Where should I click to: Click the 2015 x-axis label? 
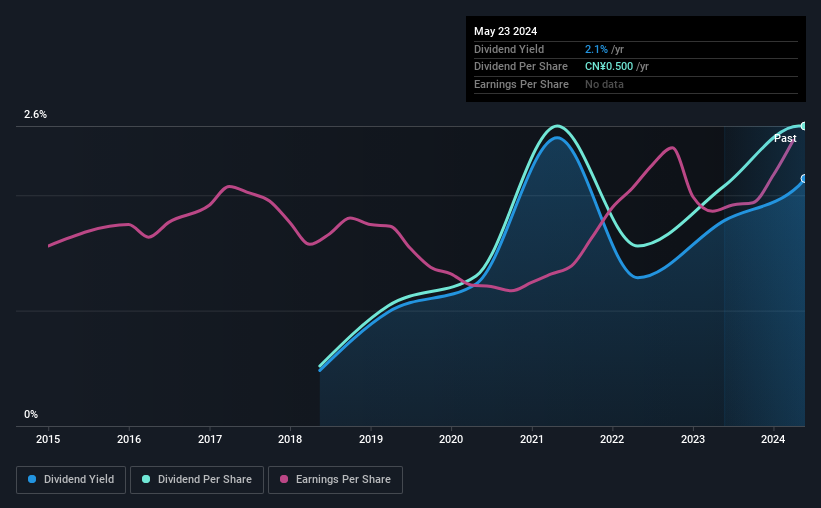(x=48, y=439)
